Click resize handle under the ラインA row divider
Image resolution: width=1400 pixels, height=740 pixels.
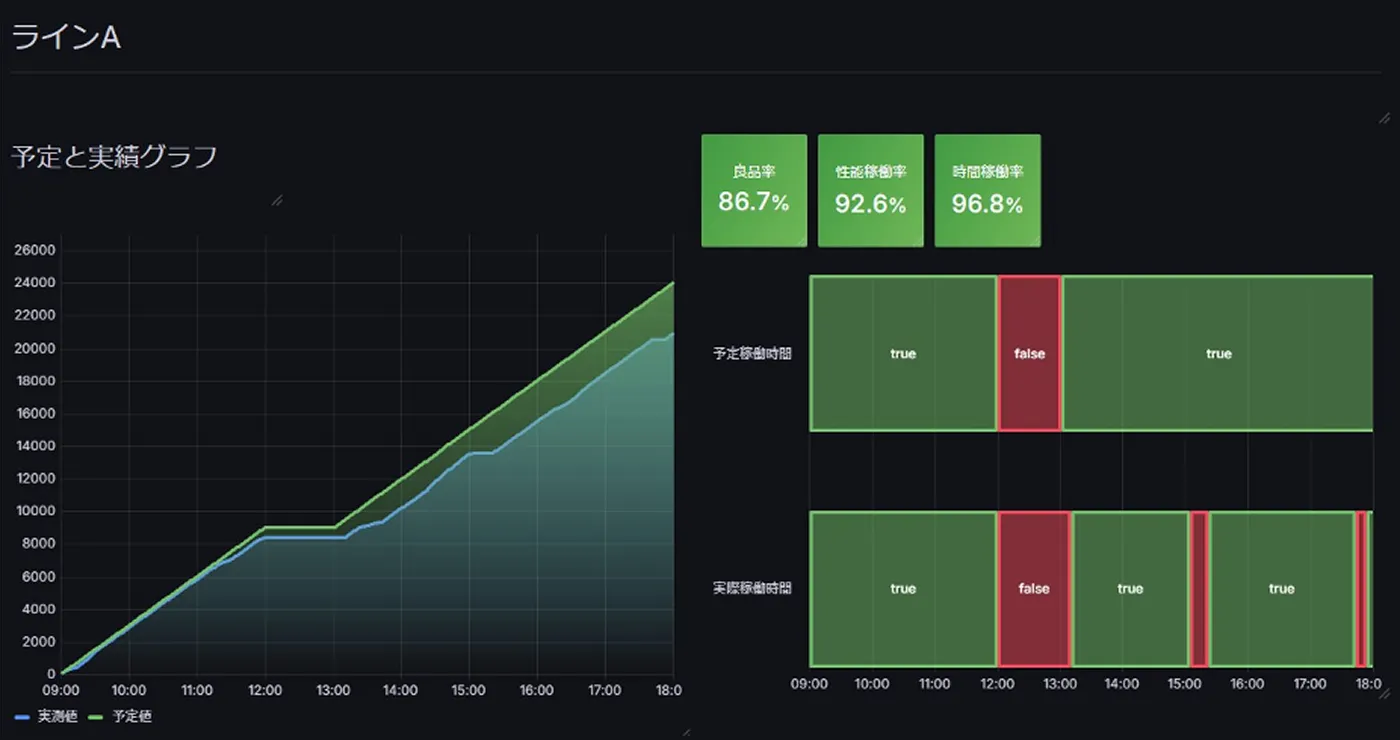click(1383, 118)
